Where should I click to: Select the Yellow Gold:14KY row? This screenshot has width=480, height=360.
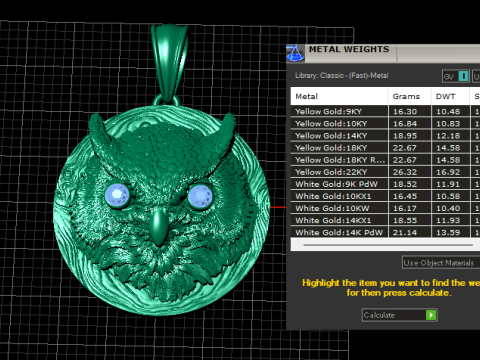[x=385, y=136]
